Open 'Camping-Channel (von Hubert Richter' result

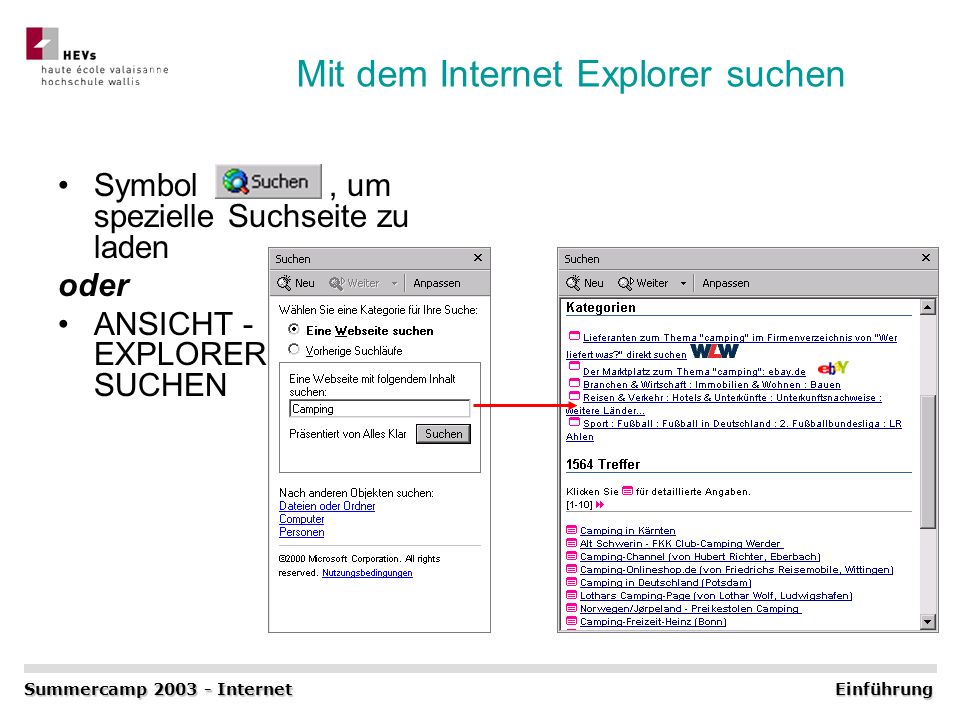(x=700, y=557)
